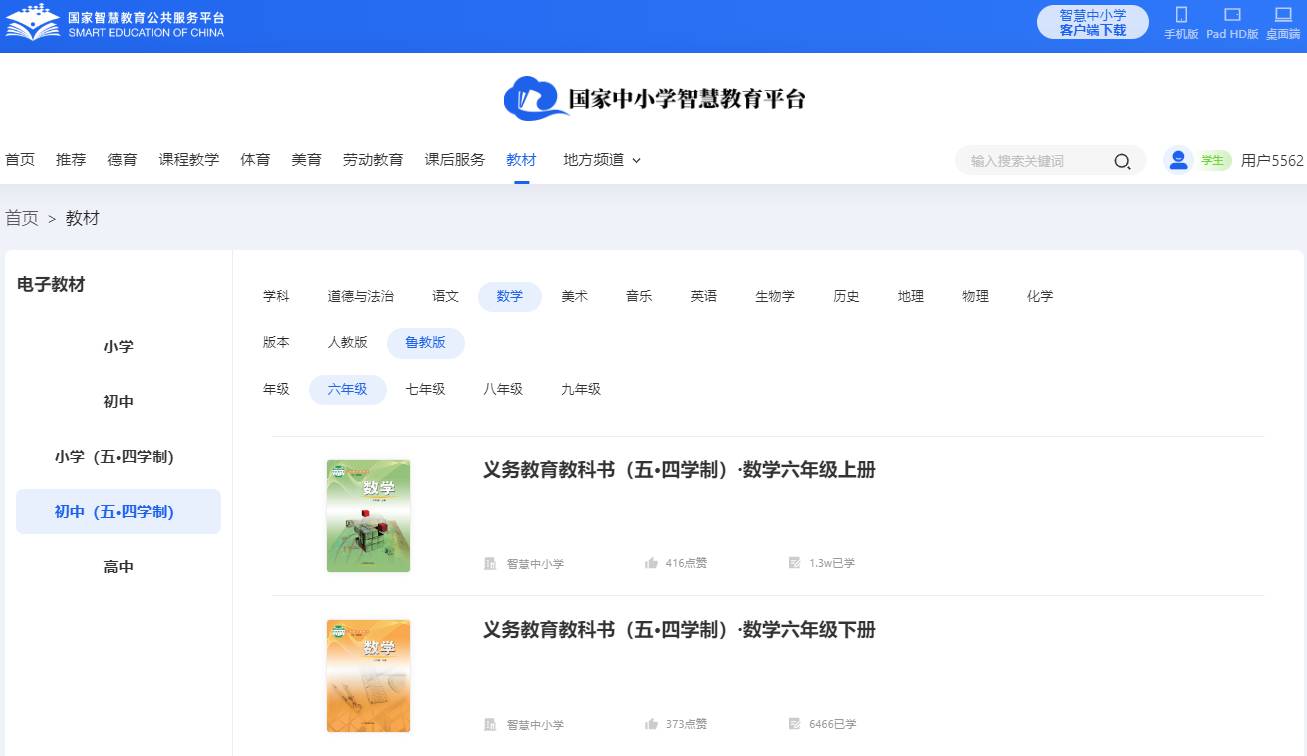Click the search magnifier icon
Viewport: 1307px width, 756px height.
(1122, 161)
